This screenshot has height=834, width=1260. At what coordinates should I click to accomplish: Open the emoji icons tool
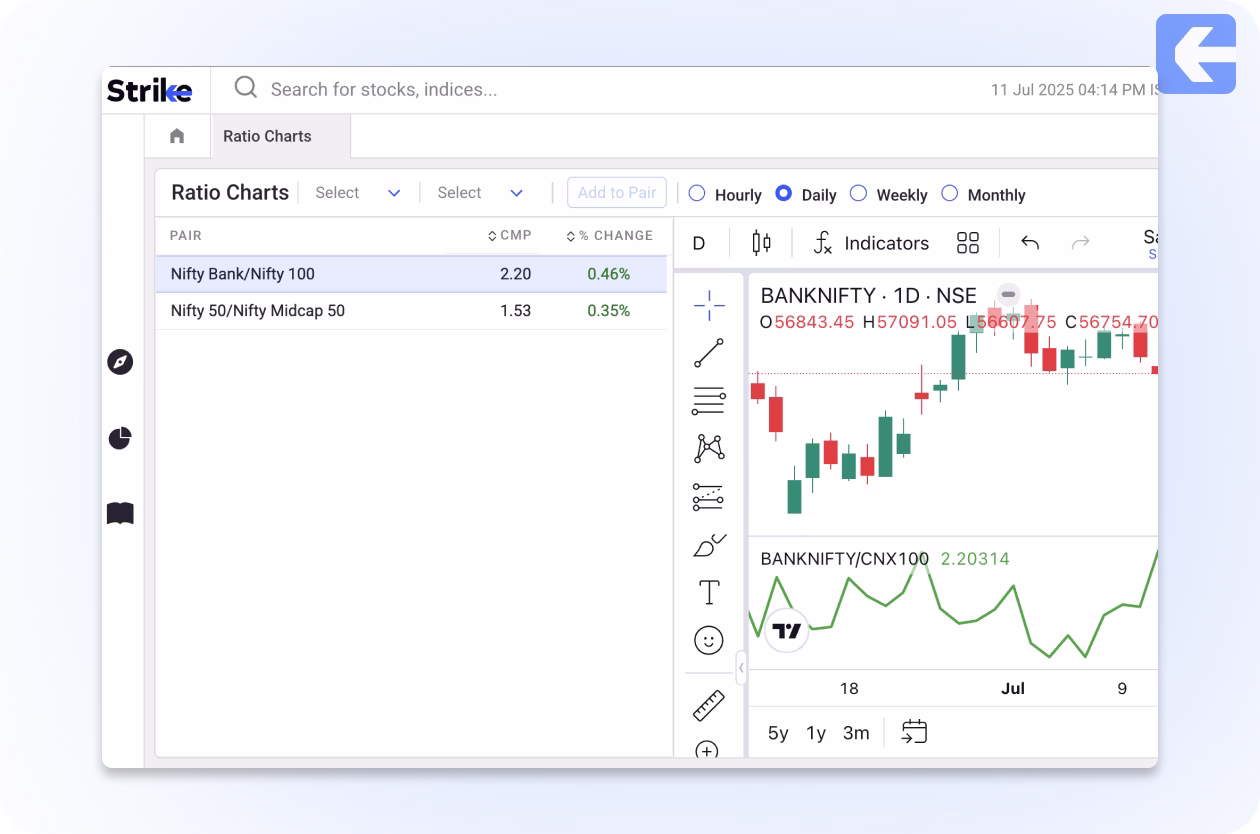click(x=709, y=640)
